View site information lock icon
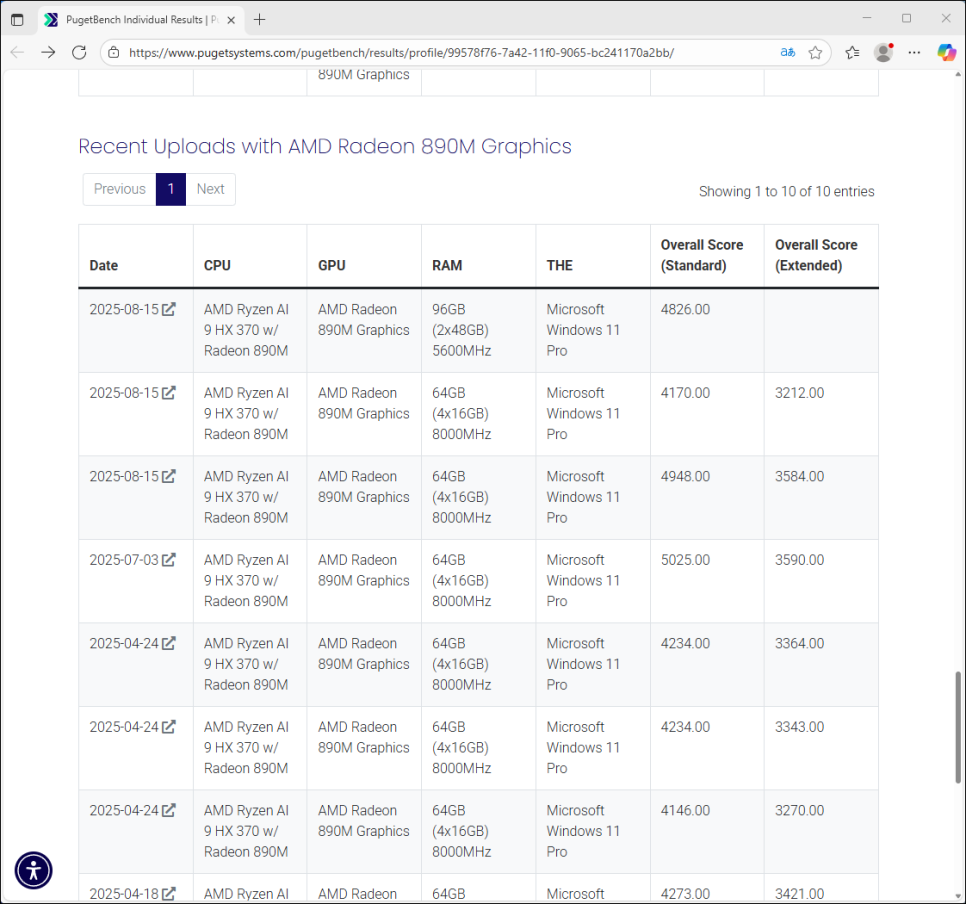 point(114,52)
